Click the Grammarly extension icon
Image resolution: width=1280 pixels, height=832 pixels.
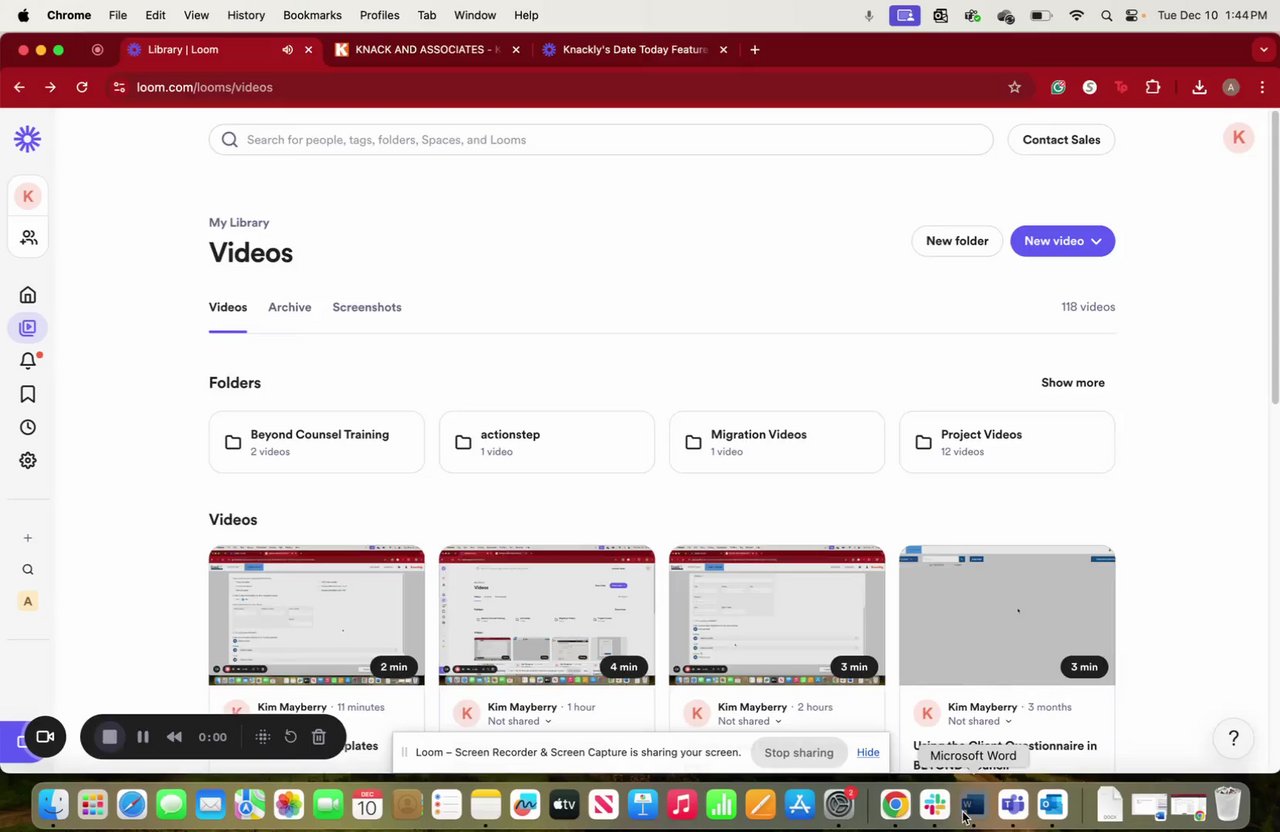pos(1058,87)
